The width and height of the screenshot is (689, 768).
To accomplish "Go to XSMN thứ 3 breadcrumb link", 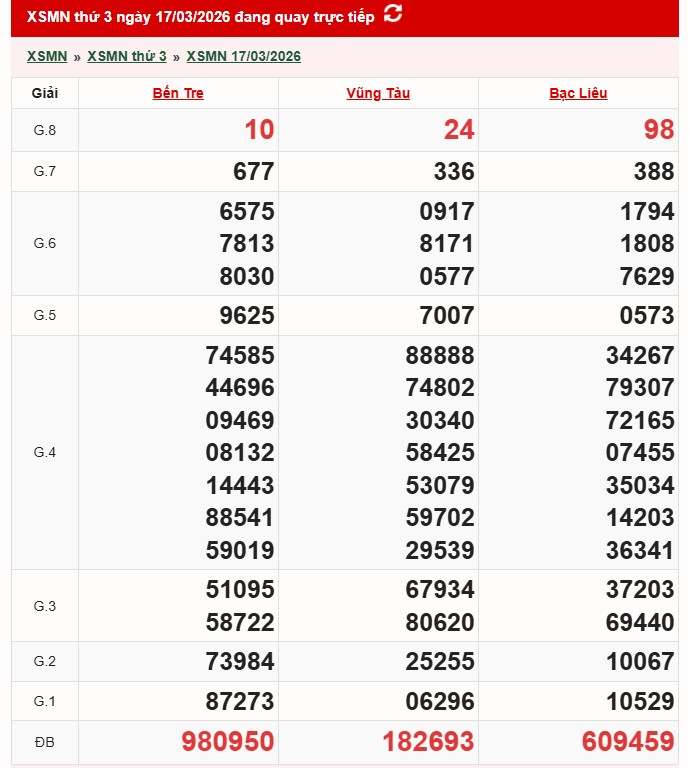I will (x=127, y=56).
